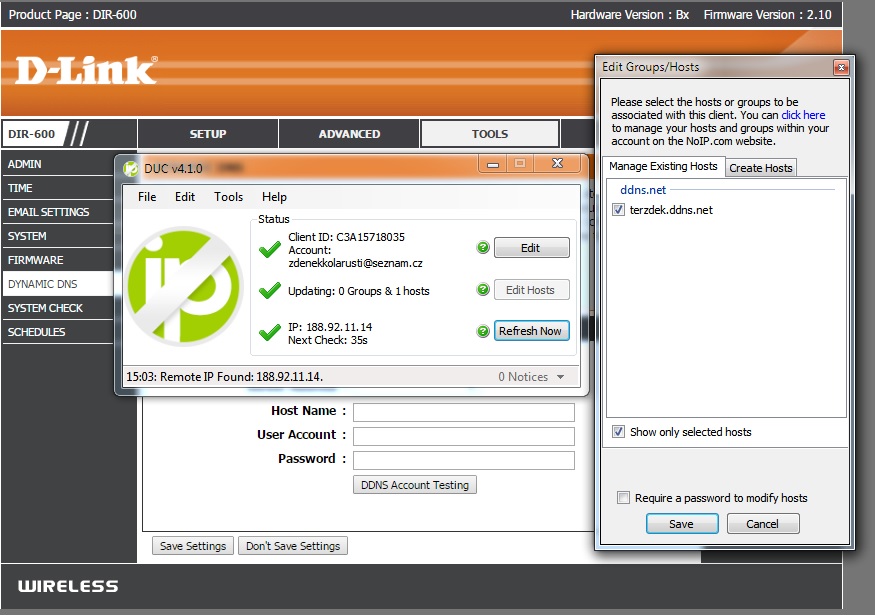Open ADMIN in router sidebar

pyautogui.click(x=58, y=164)
